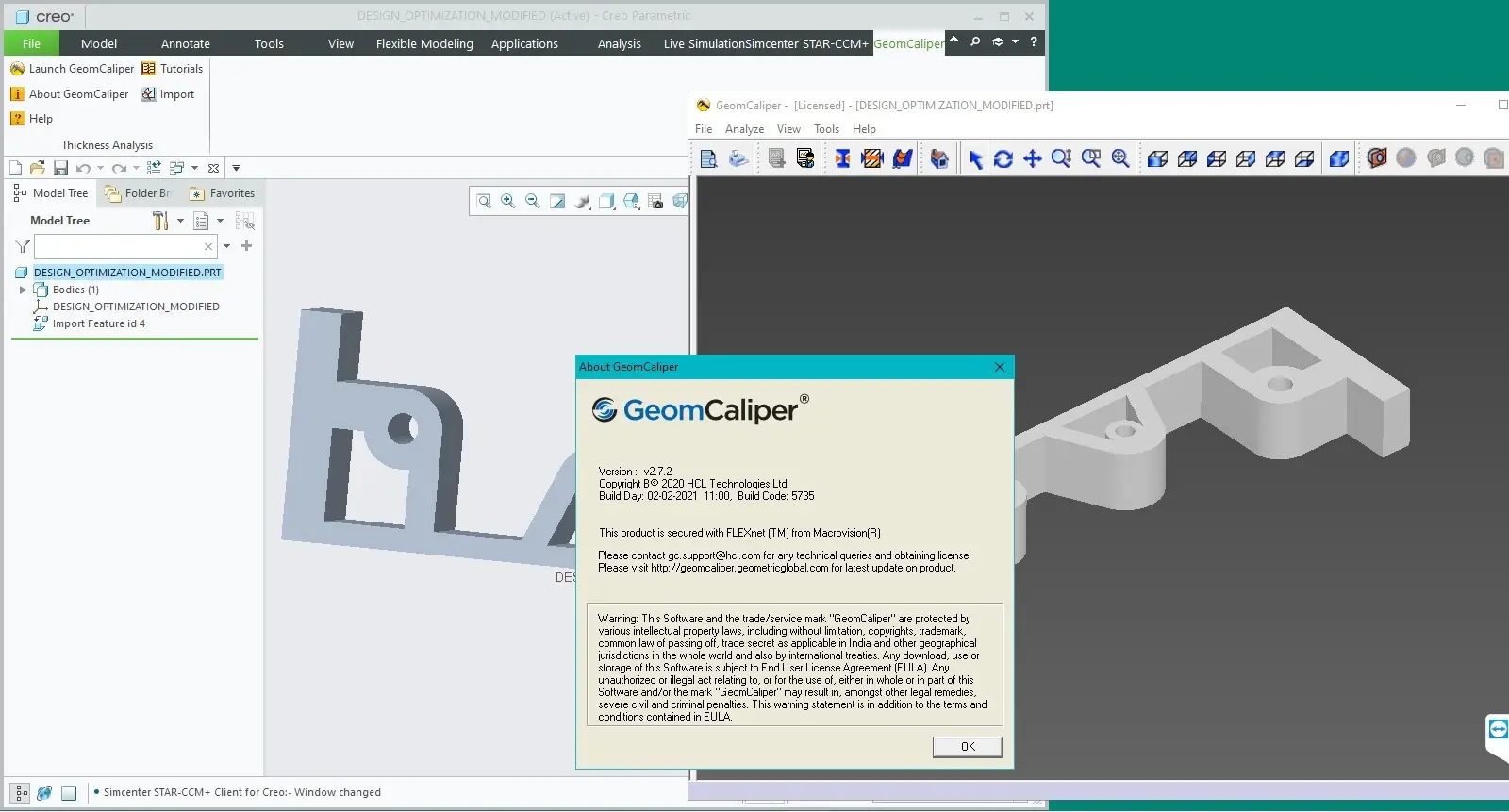Click the Open folder icon in Creo toolbar

pyautogui.click(x=38, y=168)
